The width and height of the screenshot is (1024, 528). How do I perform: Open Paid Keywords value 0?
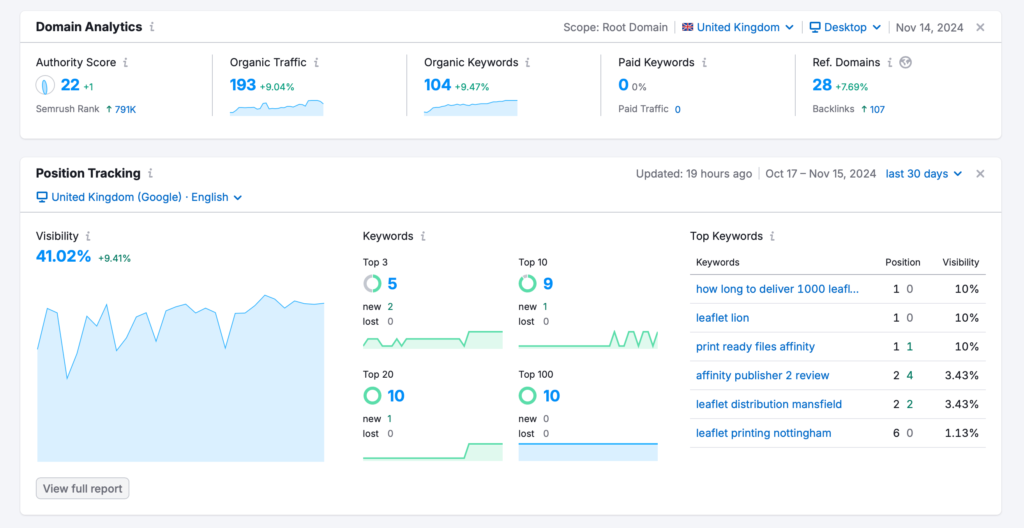(623, 85)
